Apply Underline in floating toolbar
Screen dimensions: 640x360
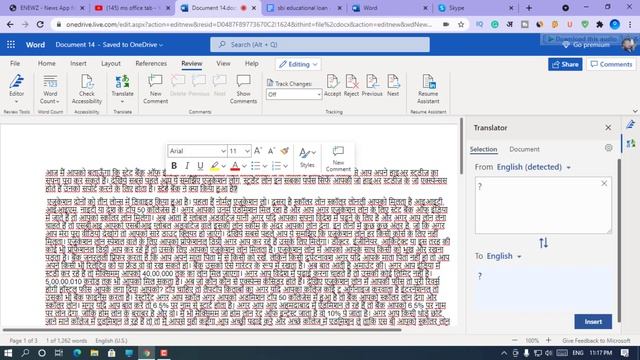point(200,166)
